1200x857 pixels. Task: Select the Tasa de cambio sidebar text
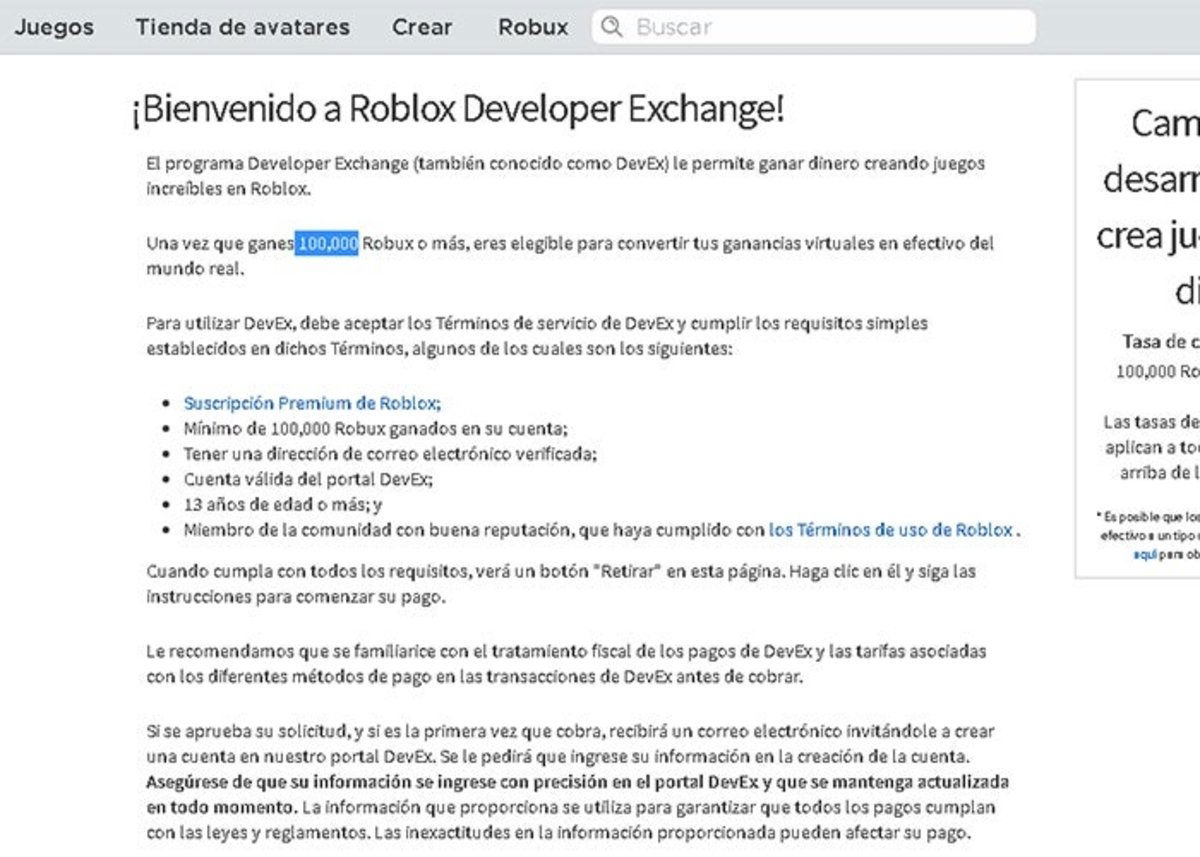point(1160,341)
